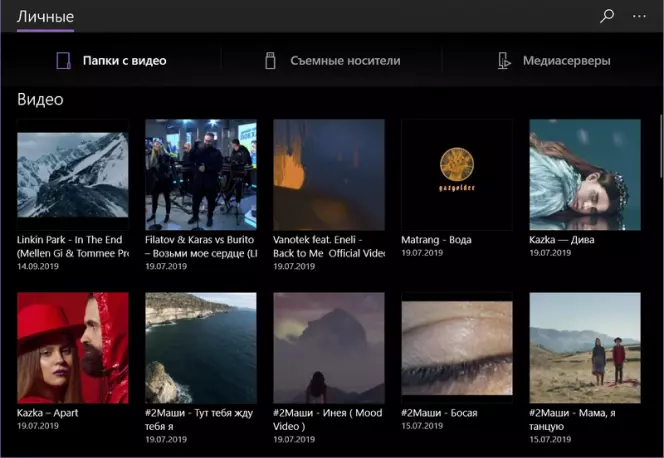Select the Съемные носители tab label

tap(345, 61)
